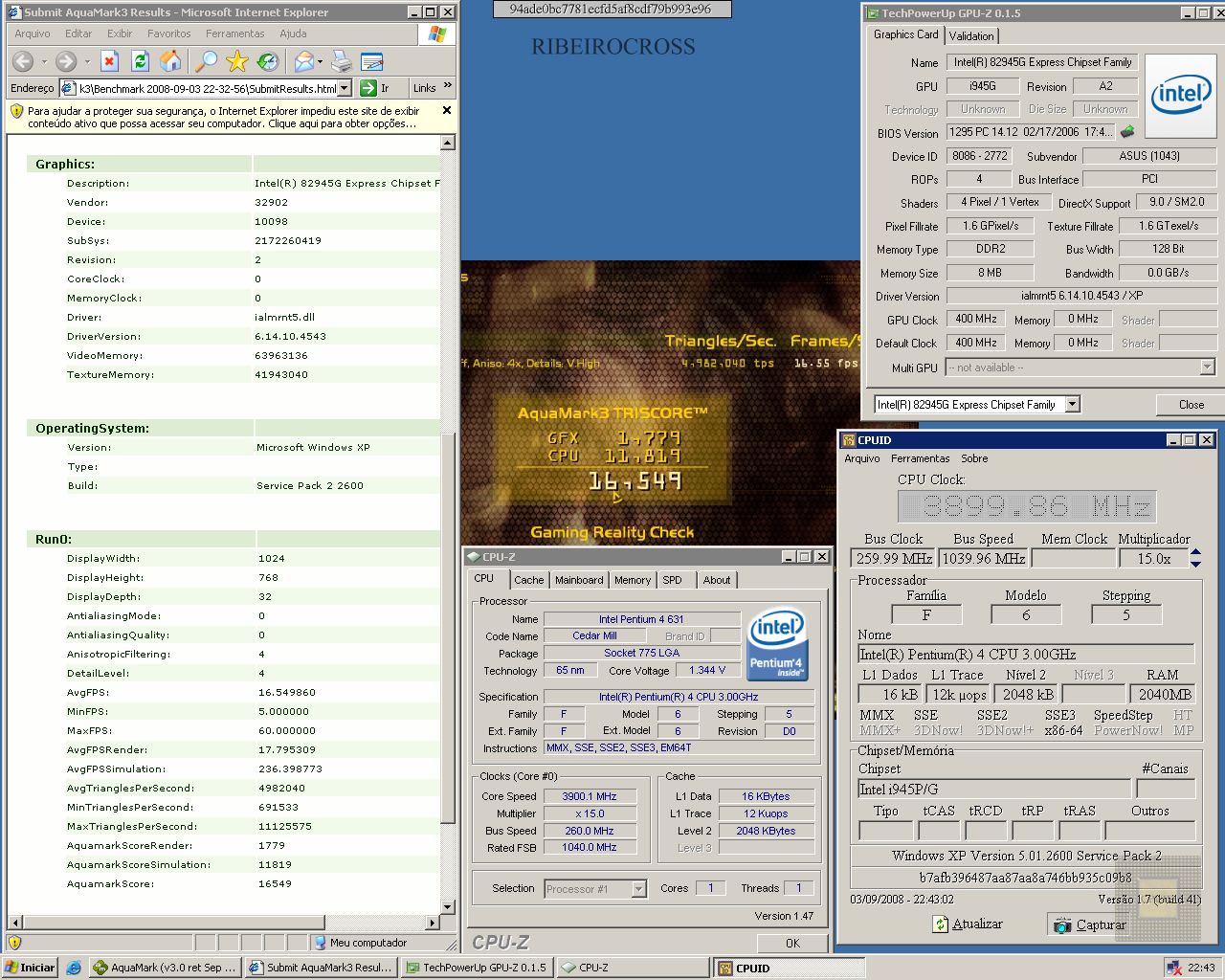This screenshot has width=1225, height=980.
Task: Close the IE information bar X
Action: coord(446,110)
